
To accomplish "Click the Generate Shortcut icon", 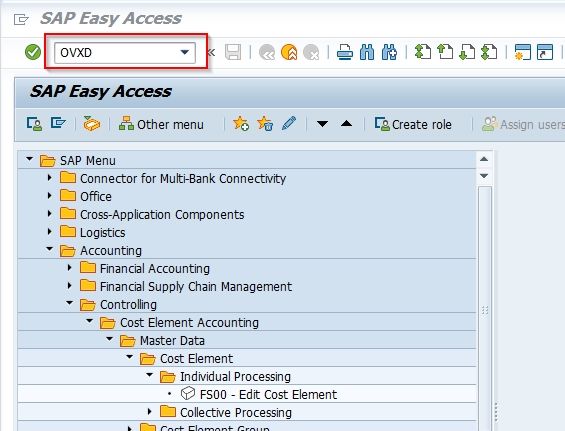I will pos(545,52).
